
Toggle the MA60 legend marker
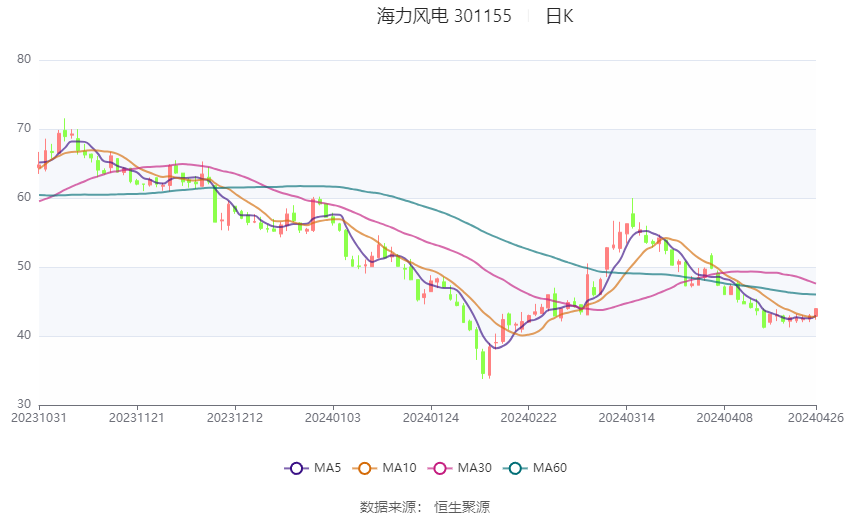pos(516,468)
